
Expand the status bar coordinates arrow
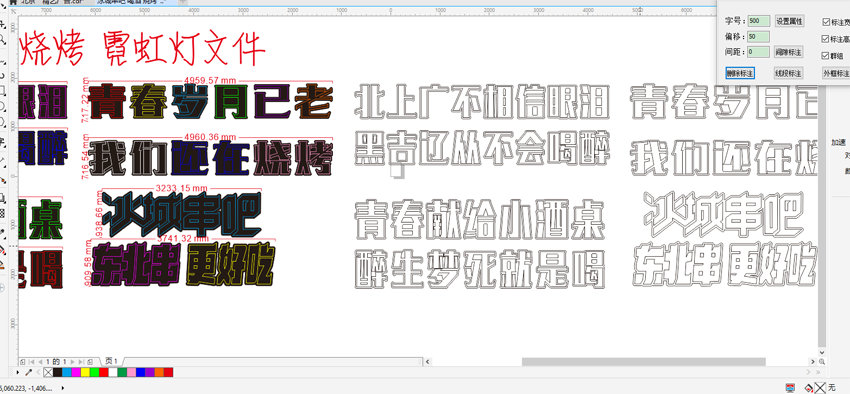[x=62, y=388]
